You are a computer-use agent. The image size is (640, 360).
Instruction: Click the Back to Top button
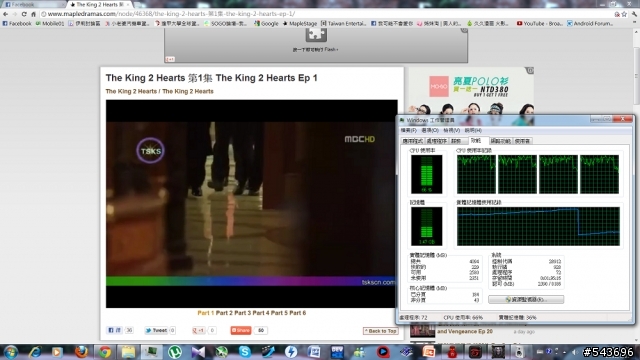(380, 331)
